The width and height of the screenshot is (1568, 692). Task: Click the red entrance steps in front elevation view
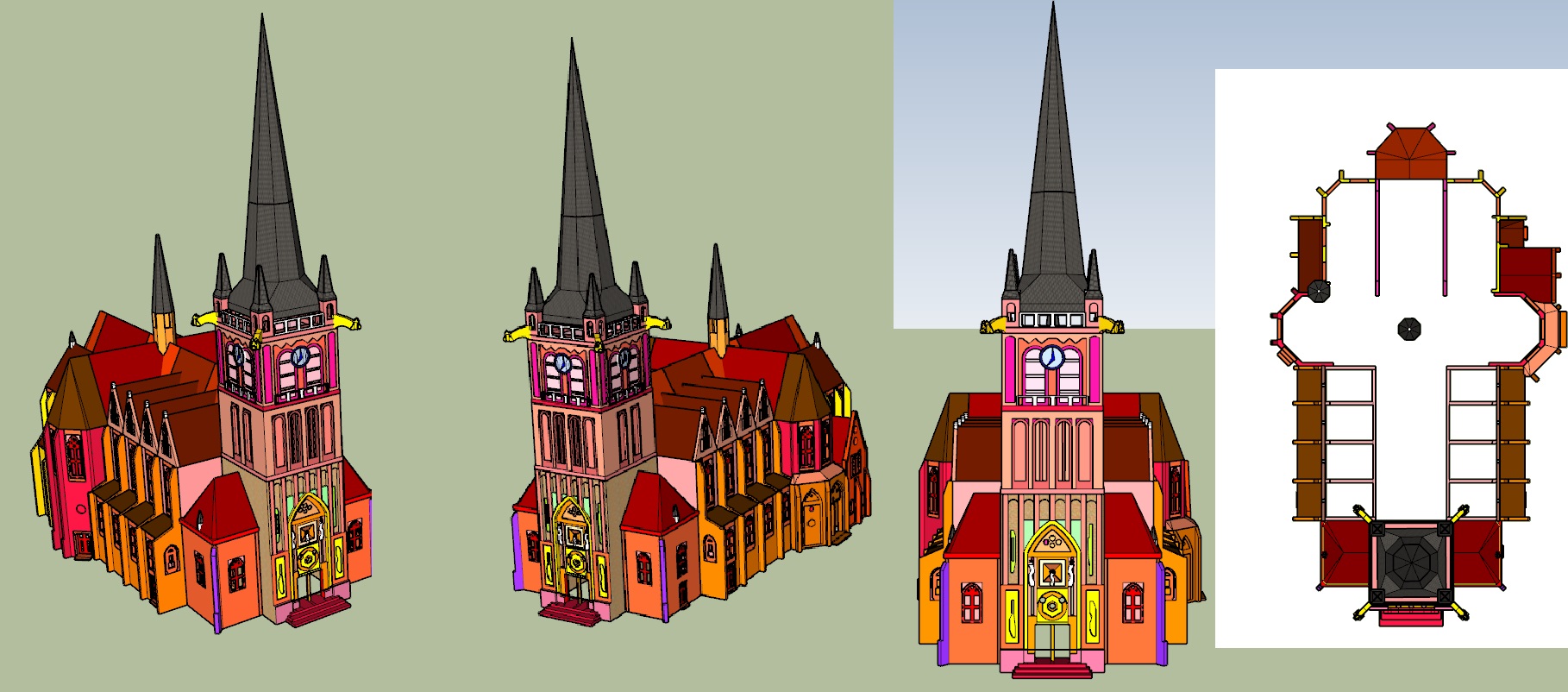[x=1051, y=670]
